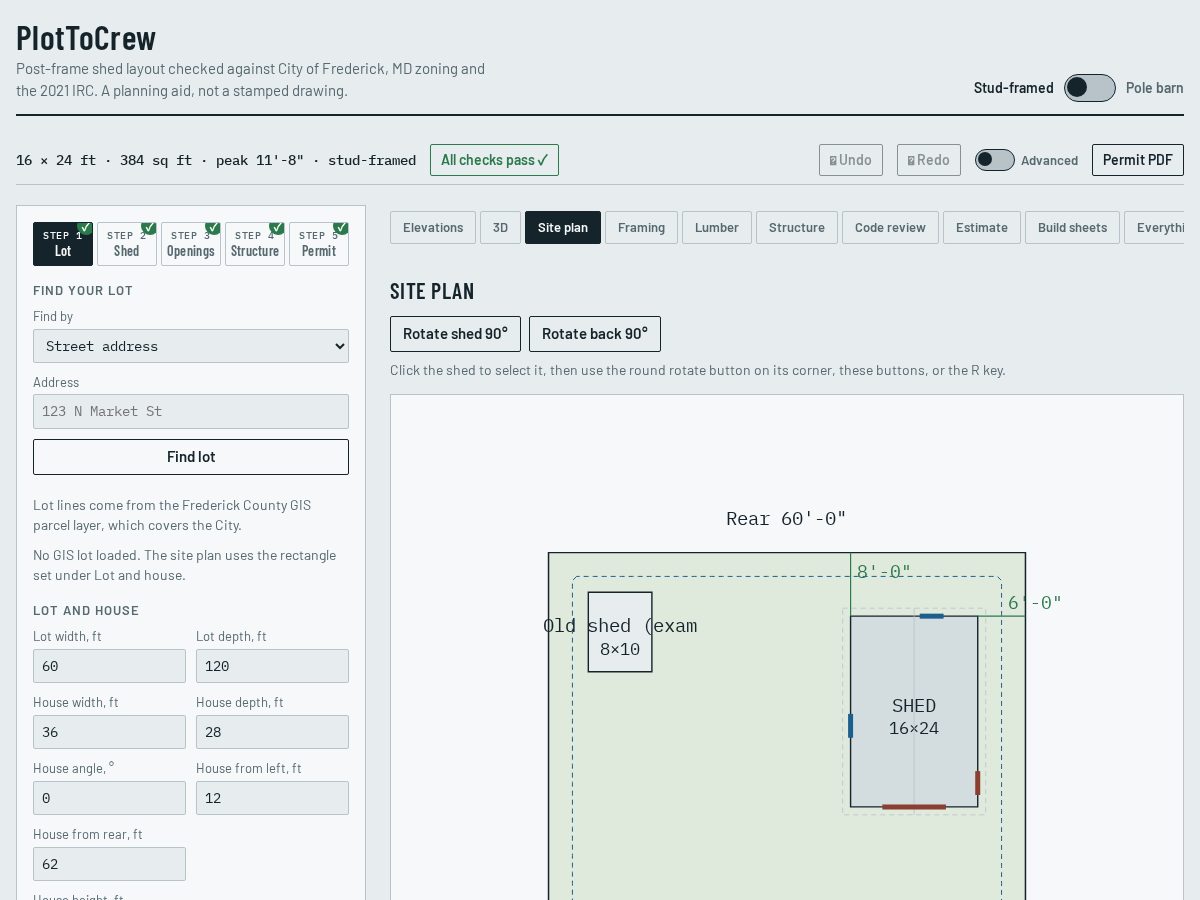
Task: Click the Rear 60'-0" lot dimension label
Action: click(786, 519)
